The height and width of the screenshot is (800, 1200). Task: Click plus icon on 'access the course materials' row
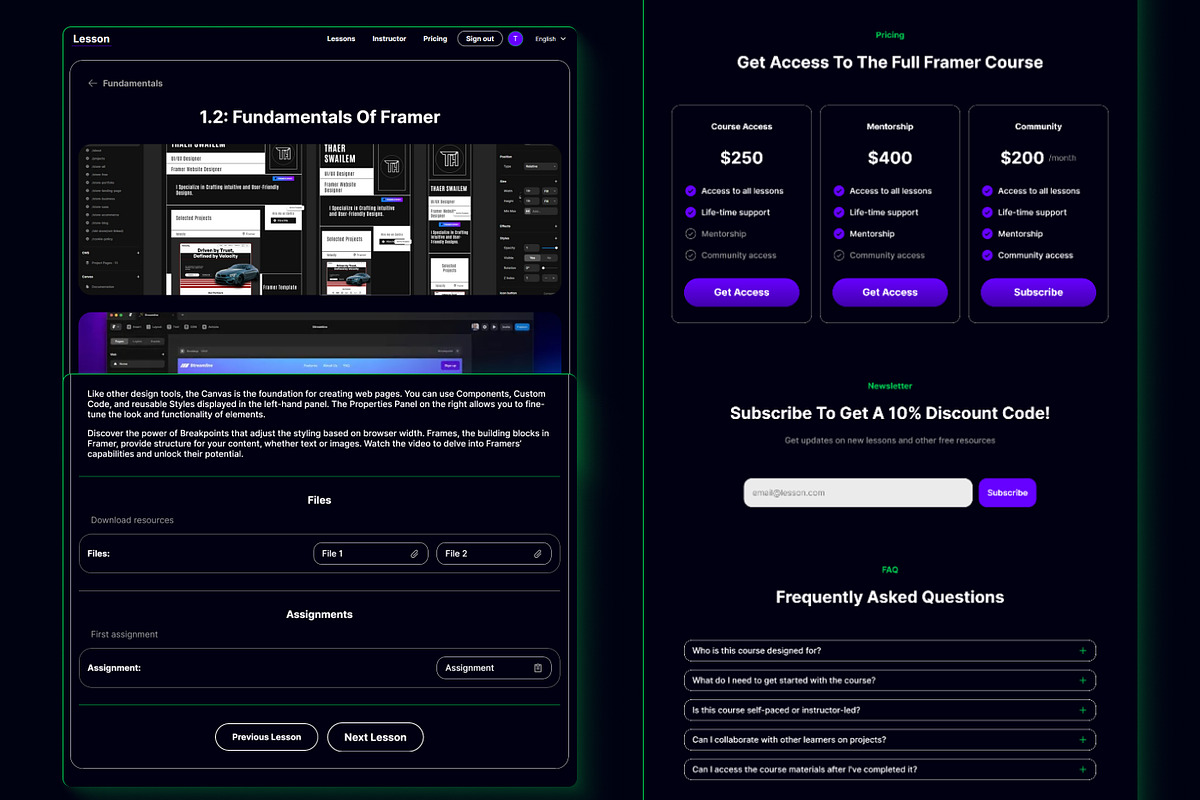1083,770
